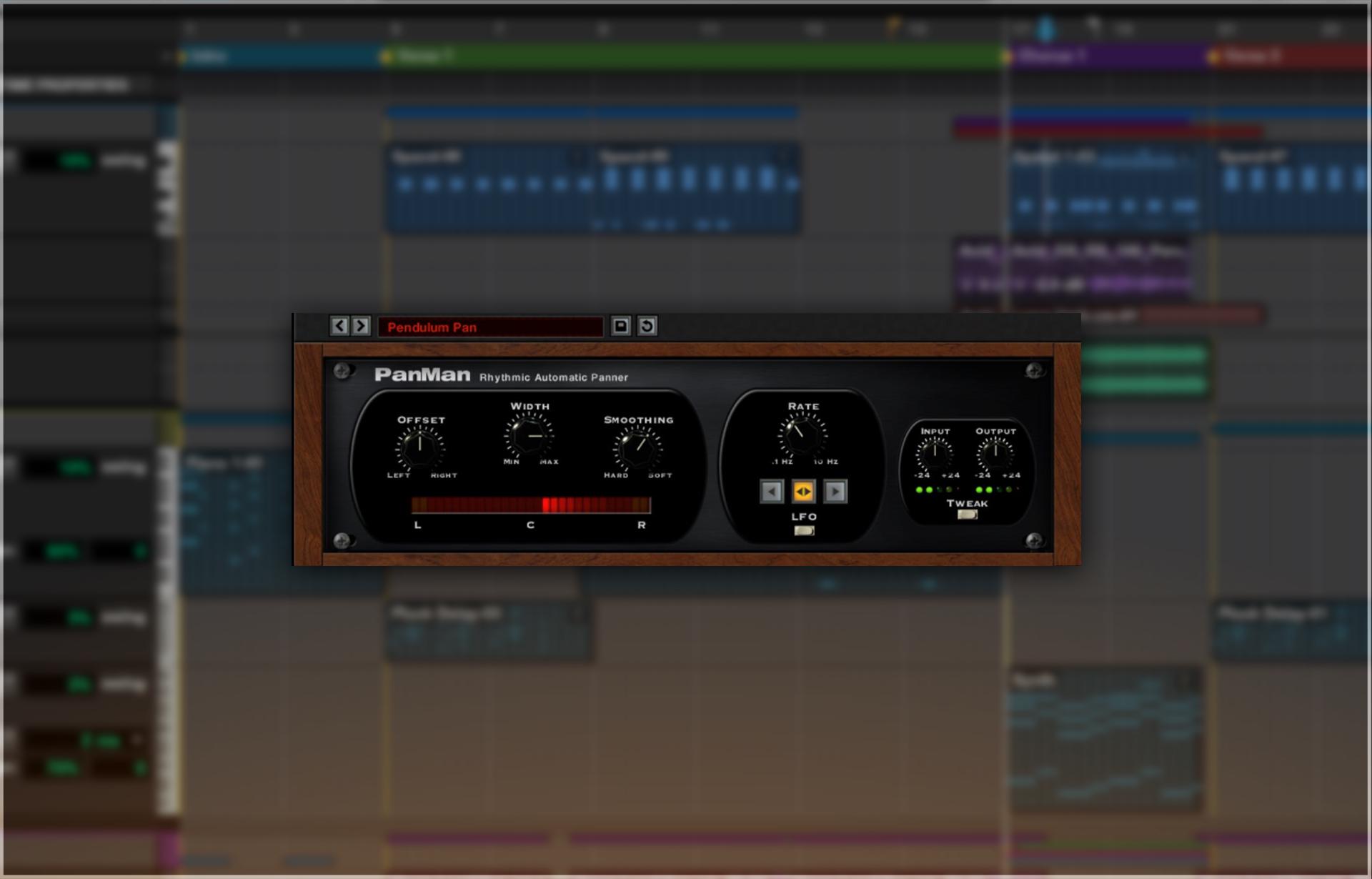Click the Rate knob
Viewport: 1372px width, 879px height.
pos(802,434)
